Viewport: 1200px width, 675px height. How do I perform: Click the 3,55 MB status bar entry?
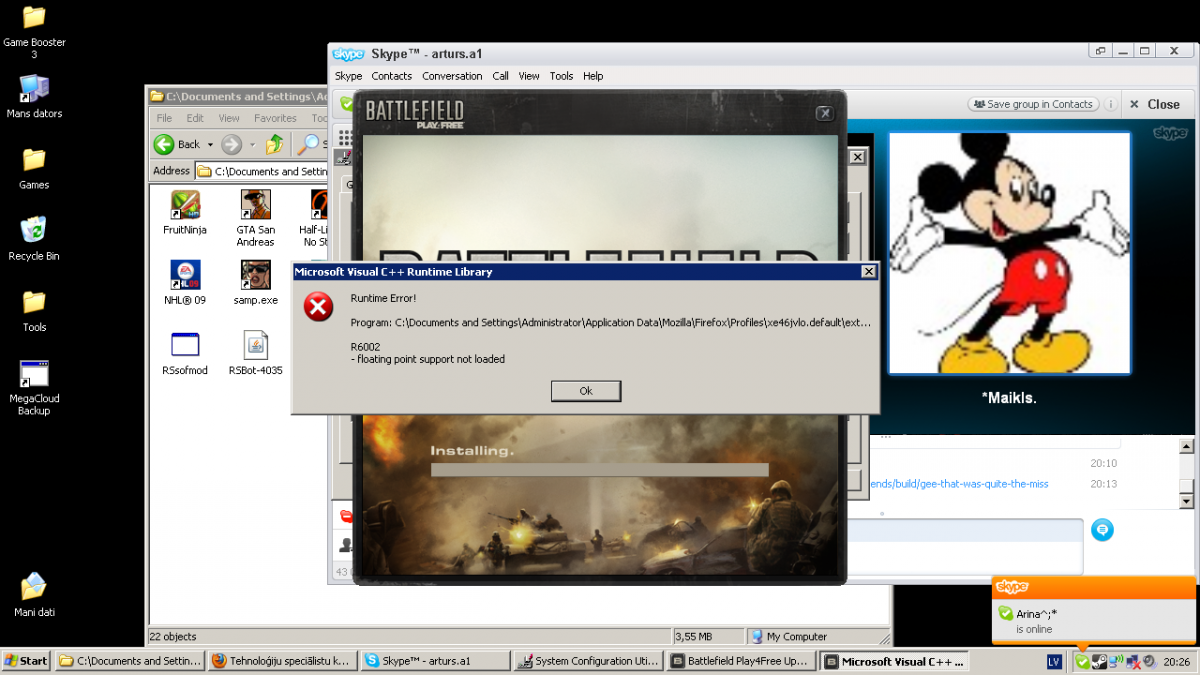coord(694,636)
